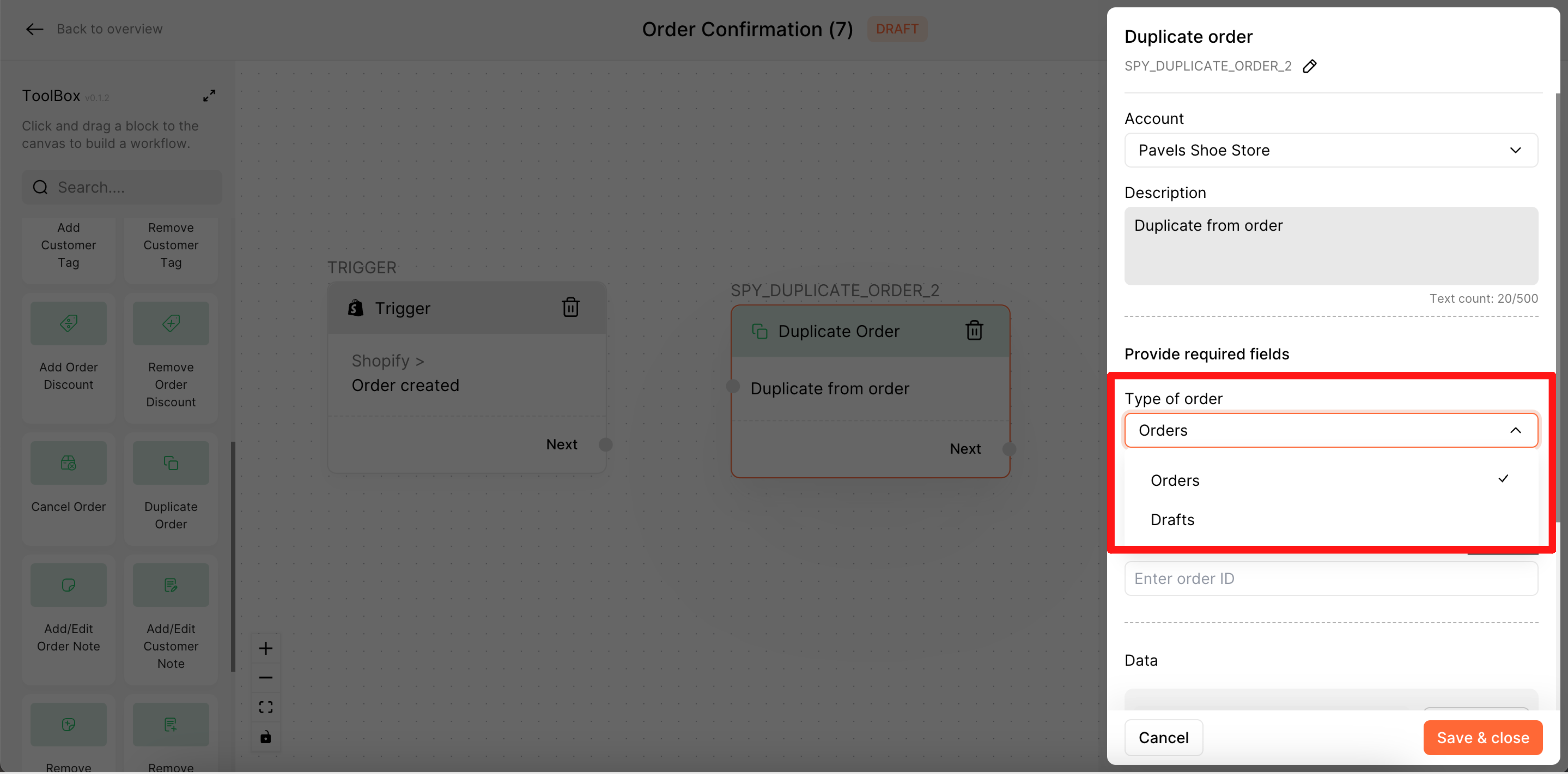
Task: Click 'Order created' text in Trigger node
Action: coord(405,385)
